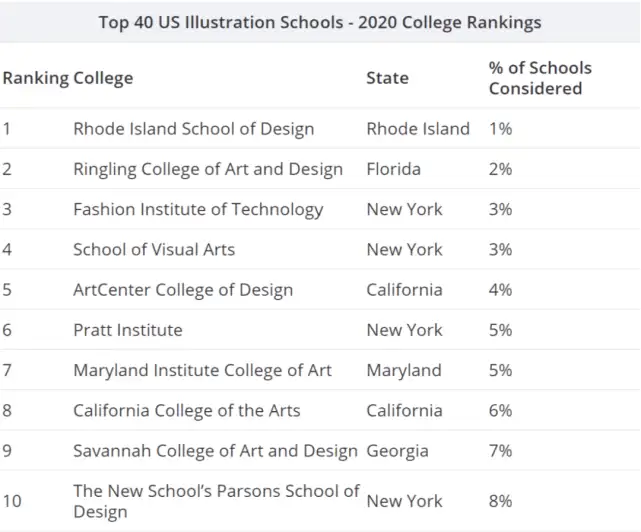Click School of Visual Arts

(154, 249)
